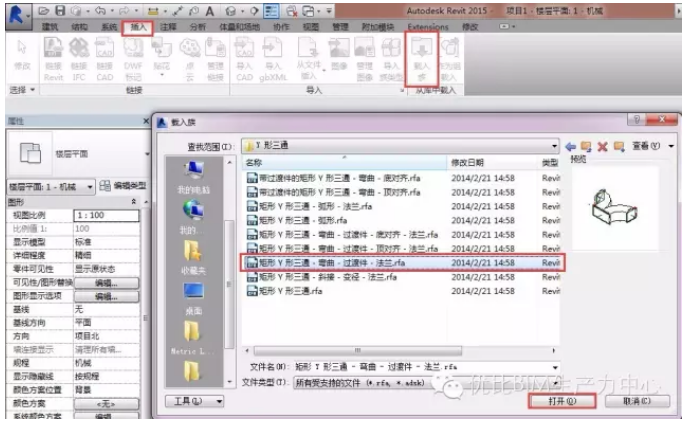
Task: Click the view scale field showing 1 : 100
Action: click(x=108, y=215)
